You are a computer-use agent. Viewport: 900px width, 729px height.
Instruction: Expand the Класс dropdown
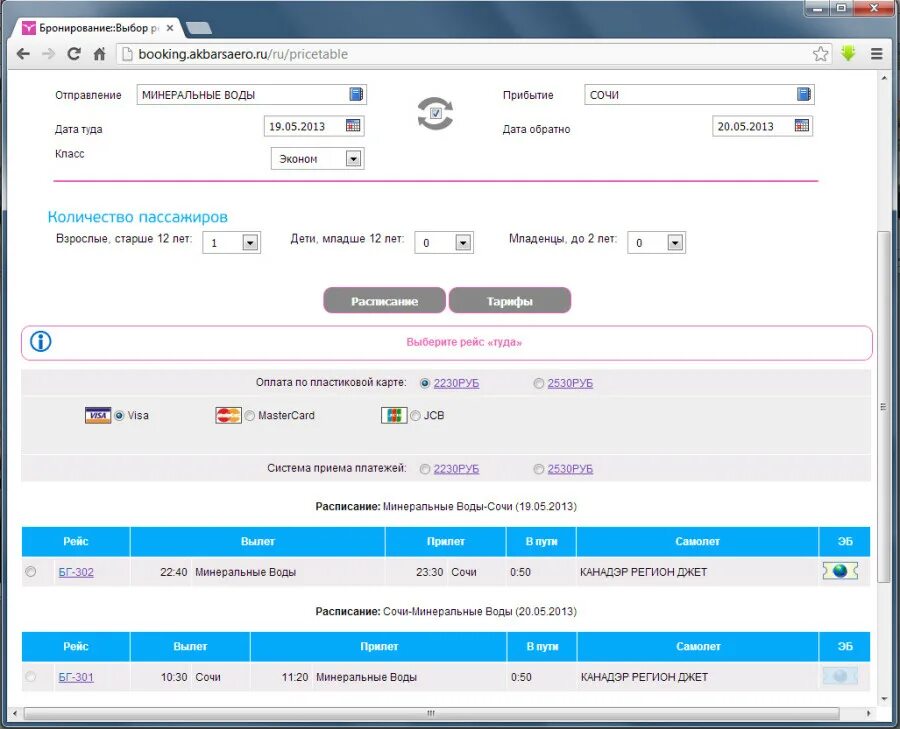[354, 158]
